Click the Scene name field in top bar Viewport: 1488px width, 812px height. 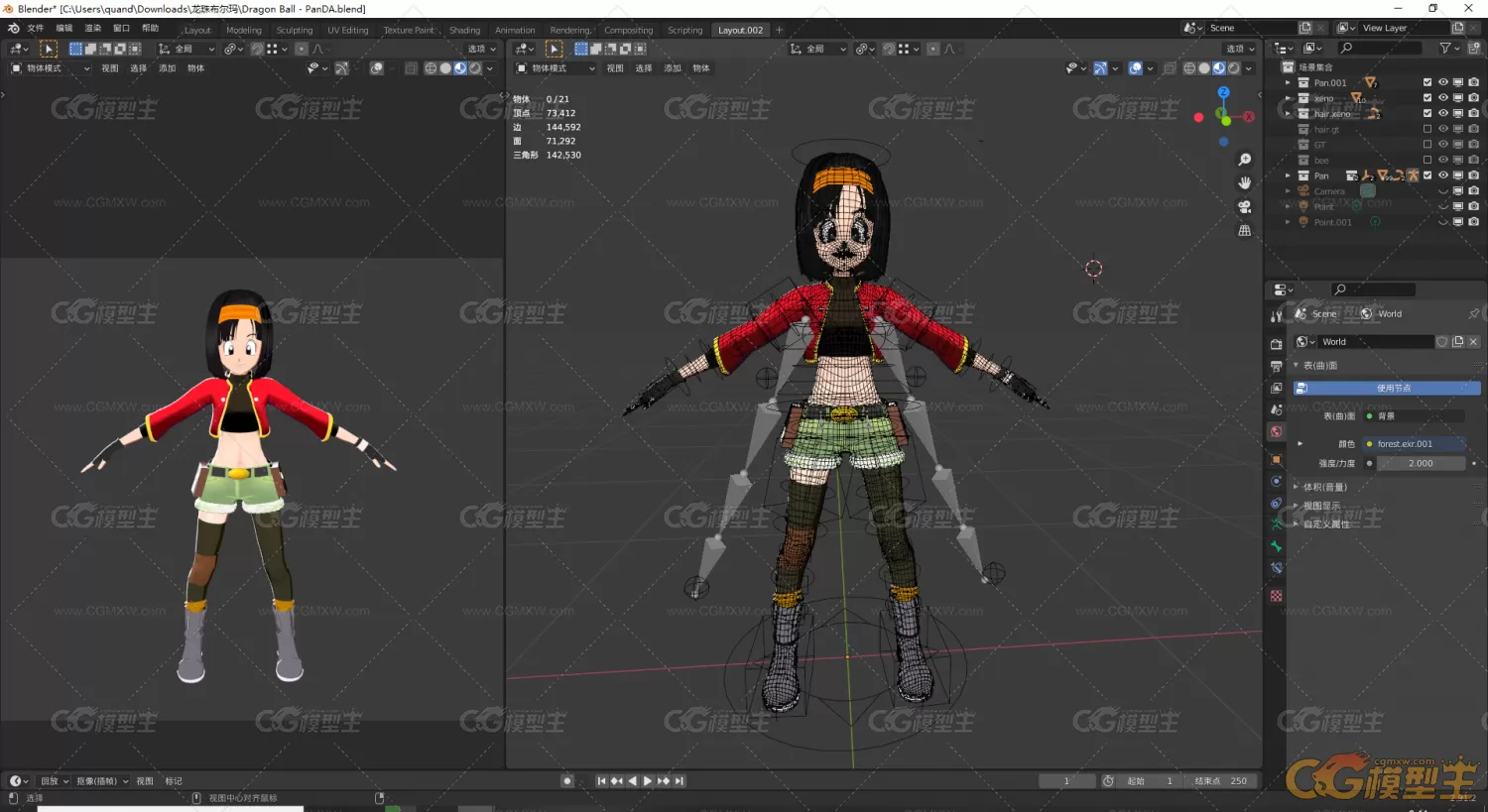(1252, 28)
